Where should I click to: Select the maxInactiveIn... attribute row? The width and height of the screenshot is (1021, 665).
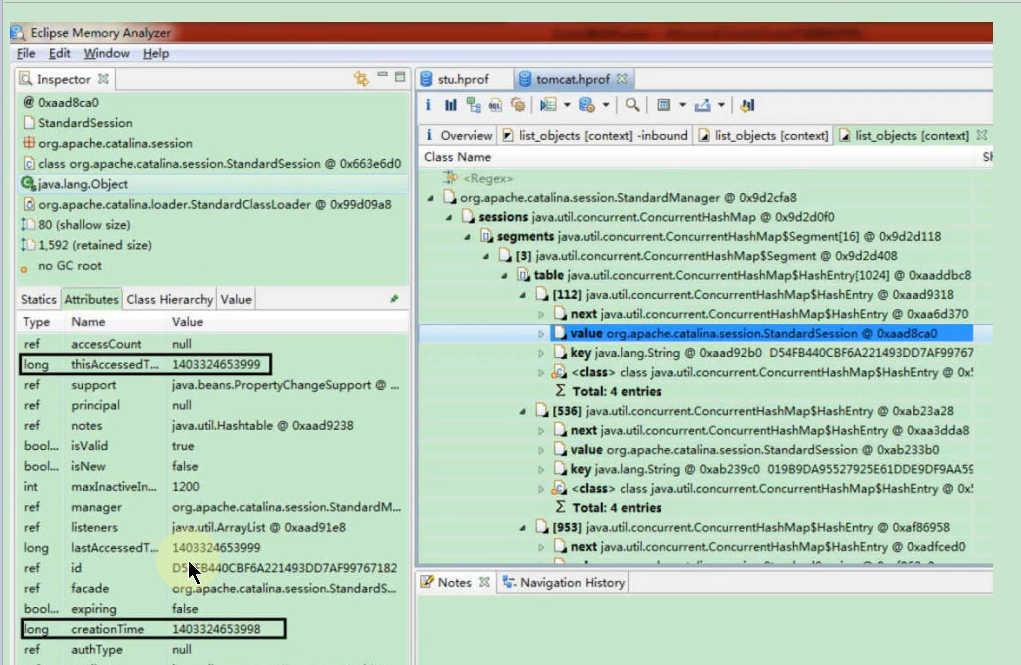[212, 487]
